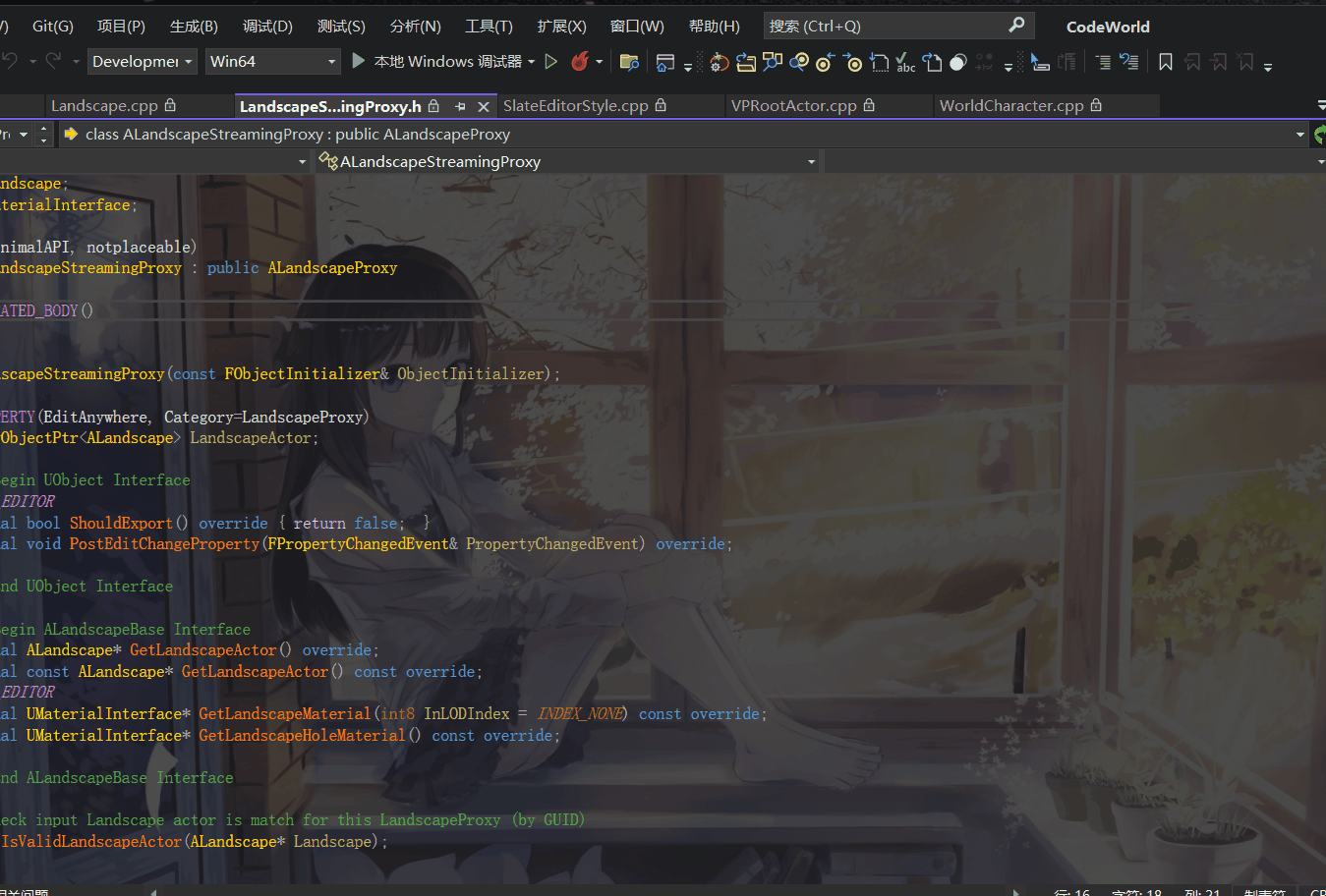The width and height of the screenshot is (1326, 896).
Task: Click the open corresponding file icon
Action: pos(932,62)
